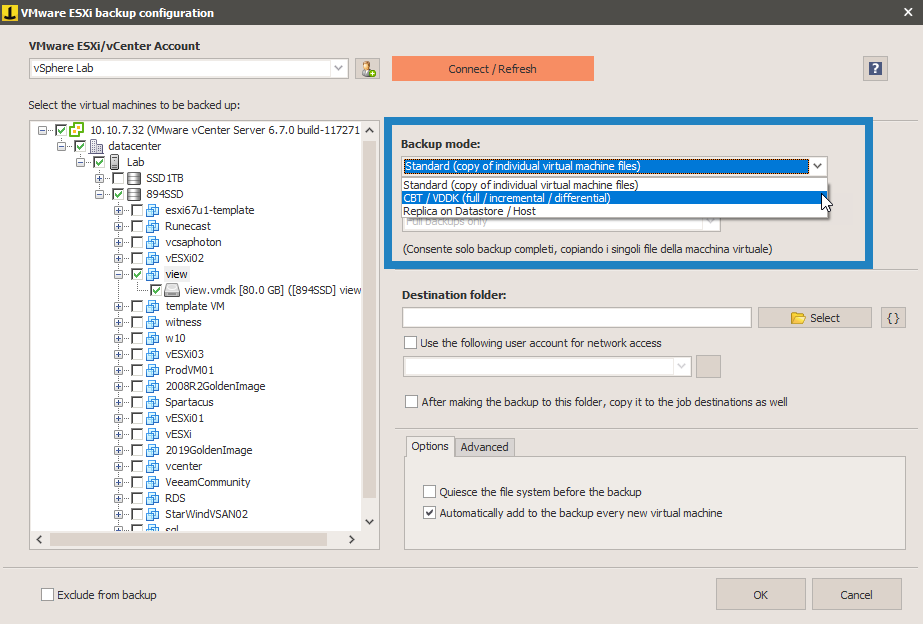Click the w10 VM icon
Image resolution: width=923 pixels, height=624 pixels.
click(x=153, y=338)
